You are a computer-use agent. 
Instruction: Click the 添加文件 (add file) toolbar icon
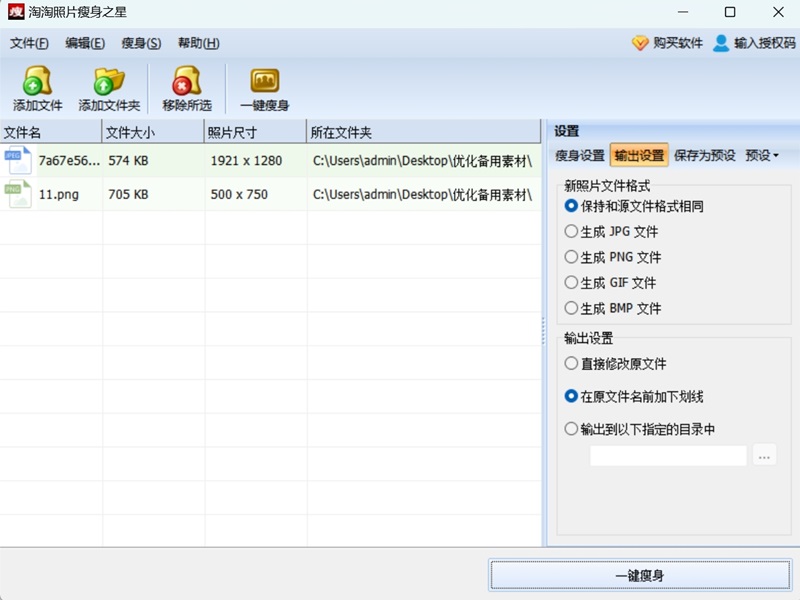pos(37,81)
